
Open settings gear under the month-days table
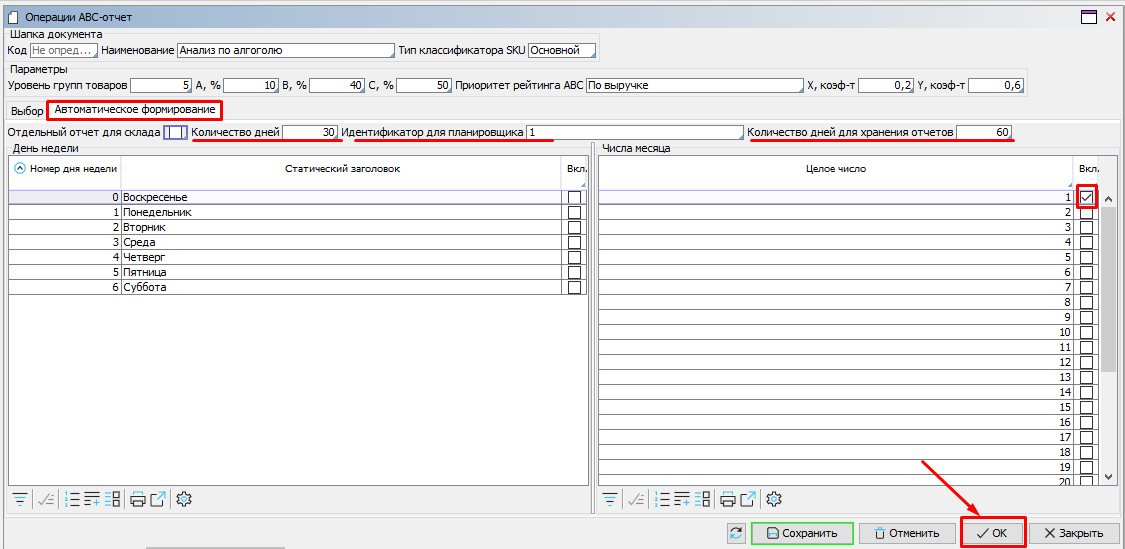pos(773,499)
